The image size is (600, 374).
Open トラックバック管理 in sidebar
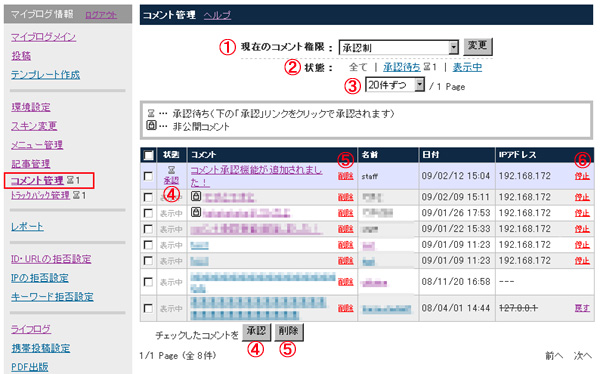pos(40,195)
